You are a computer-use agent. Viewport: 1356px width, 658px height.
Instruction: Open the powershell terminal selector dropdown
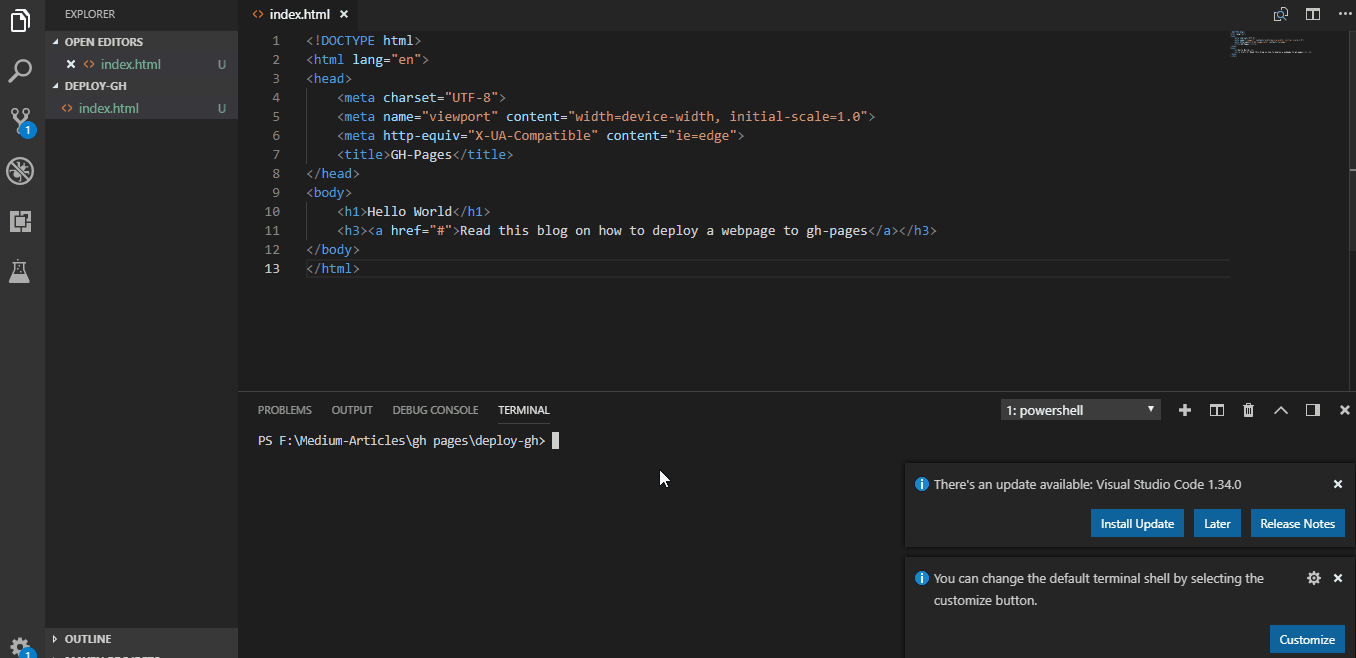point(1081,410)
